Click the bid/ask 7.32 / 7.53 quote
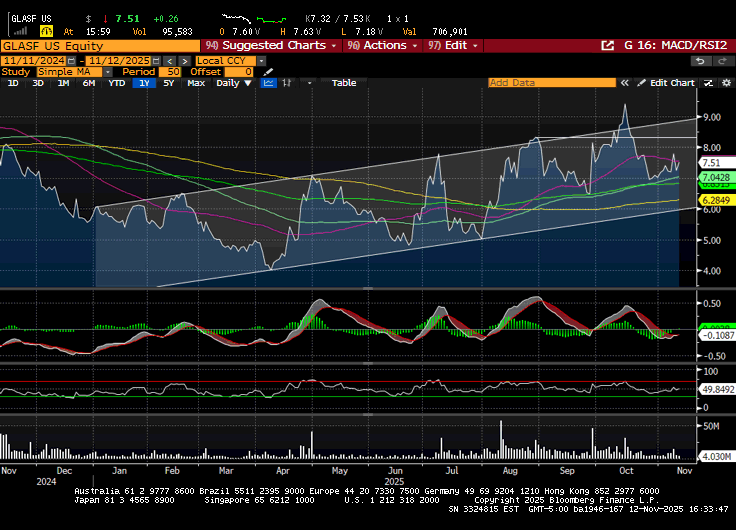Viewport: 736px width, 530px height. 337,19
